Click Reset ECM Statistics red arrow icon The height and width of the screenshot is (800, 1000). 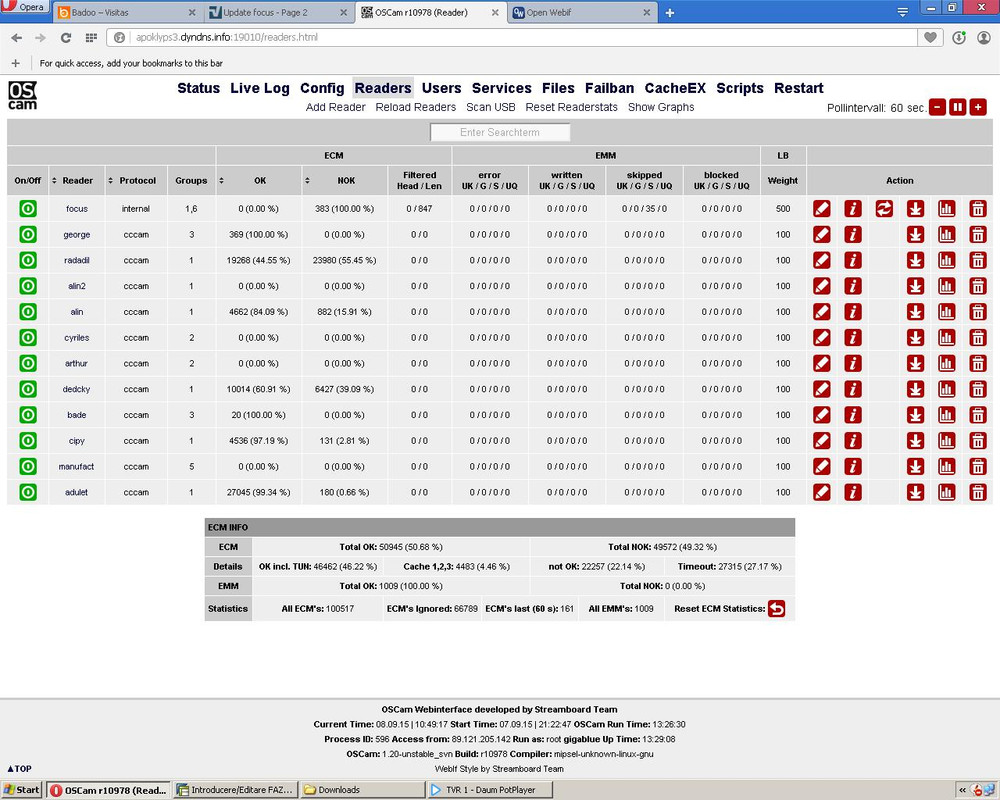click(776, 609)
